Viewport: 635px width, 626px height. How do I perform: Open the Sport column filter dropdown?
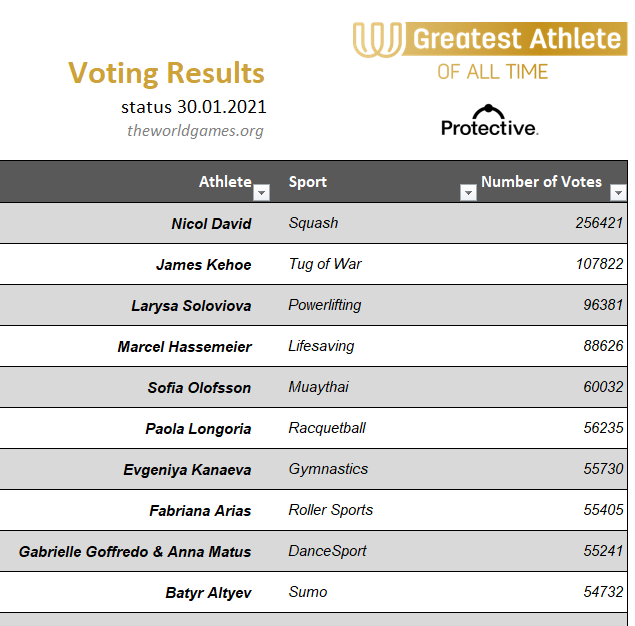click(468, 192)
